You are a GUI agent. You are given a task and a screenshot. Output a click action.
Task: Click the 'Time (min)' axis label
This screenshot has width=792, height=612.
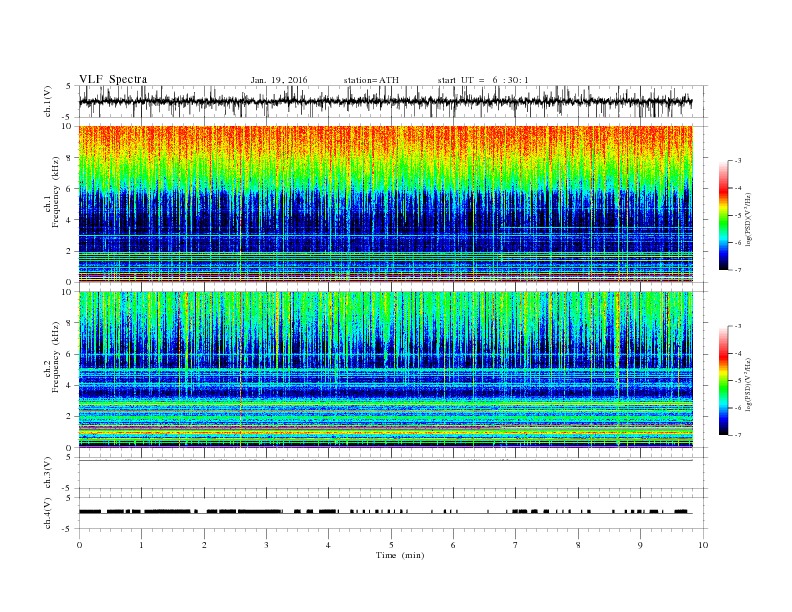(x=400, y=555)
